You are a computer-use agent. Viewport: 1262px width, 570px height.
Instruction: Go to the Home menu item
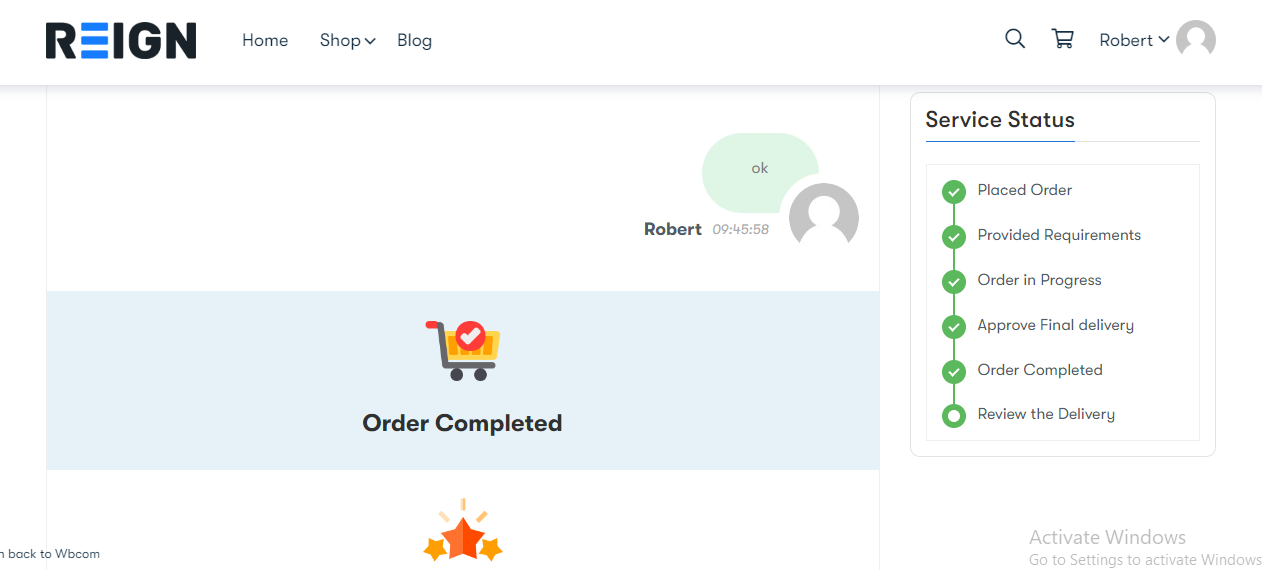[265, 40]
